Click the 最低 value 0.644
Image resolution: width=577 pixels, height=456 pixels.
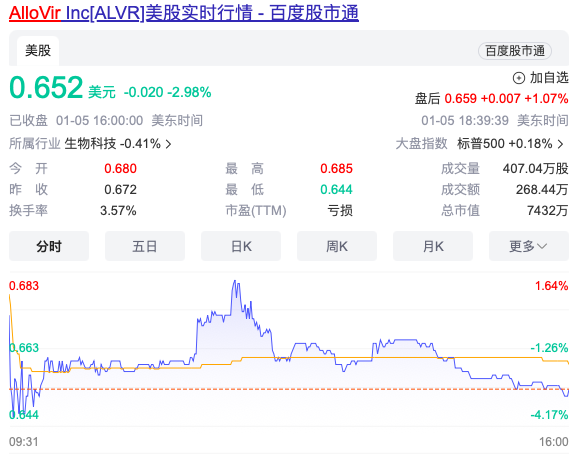(336, 190)
